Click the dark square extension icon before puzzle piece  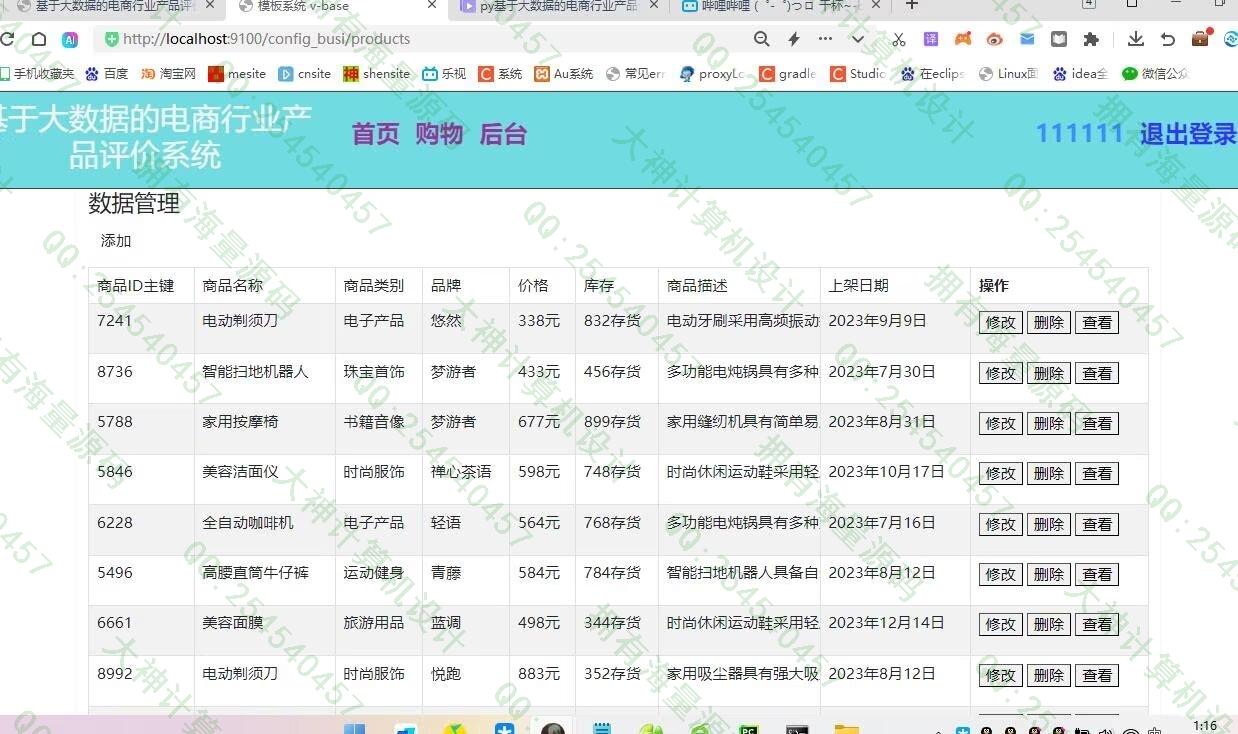point(1059,39)
